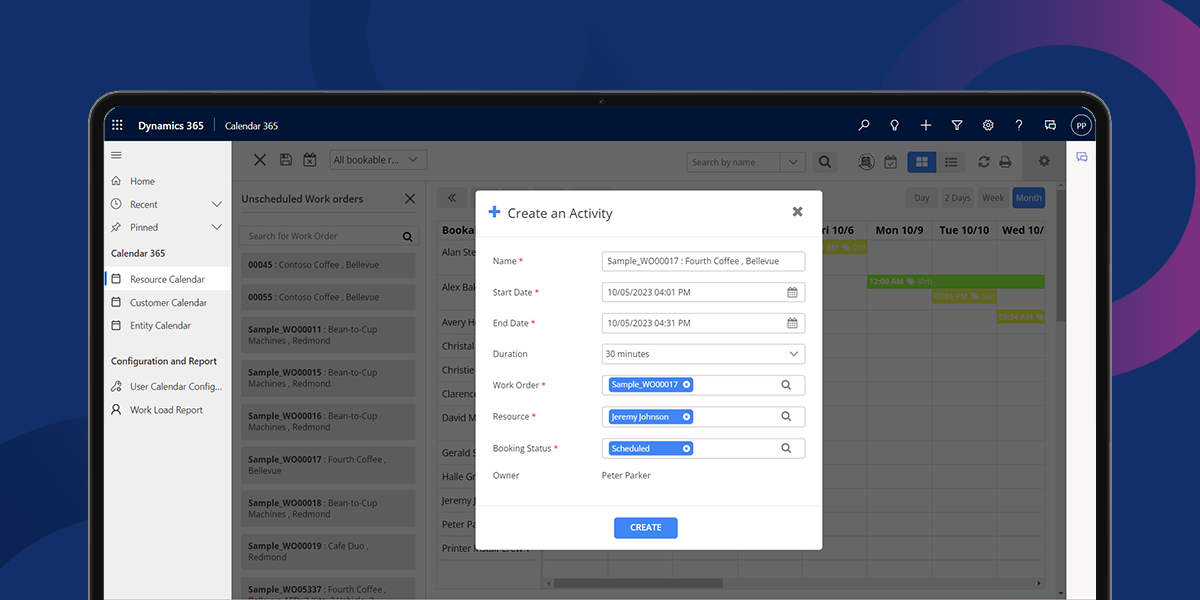Open the lightbulb assistant icon

click(x=895, y=126)
